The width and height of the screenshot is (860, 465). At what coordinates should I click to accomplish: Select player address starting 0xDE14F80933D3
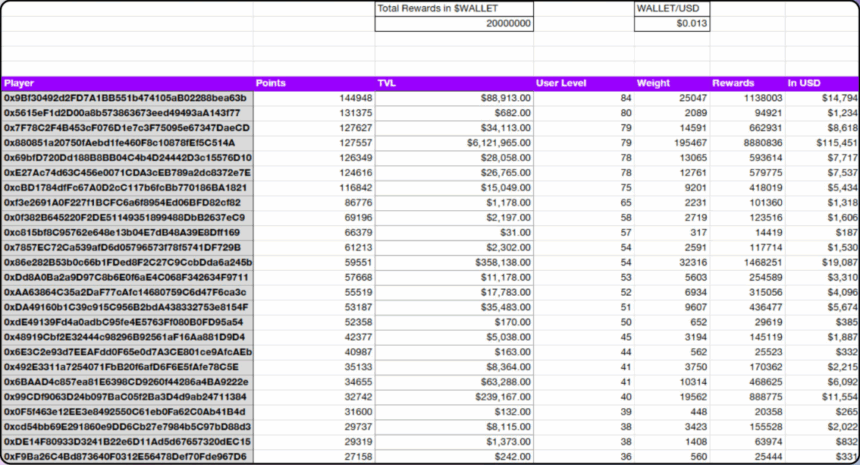pyautogui.click(x=127, y=442)
